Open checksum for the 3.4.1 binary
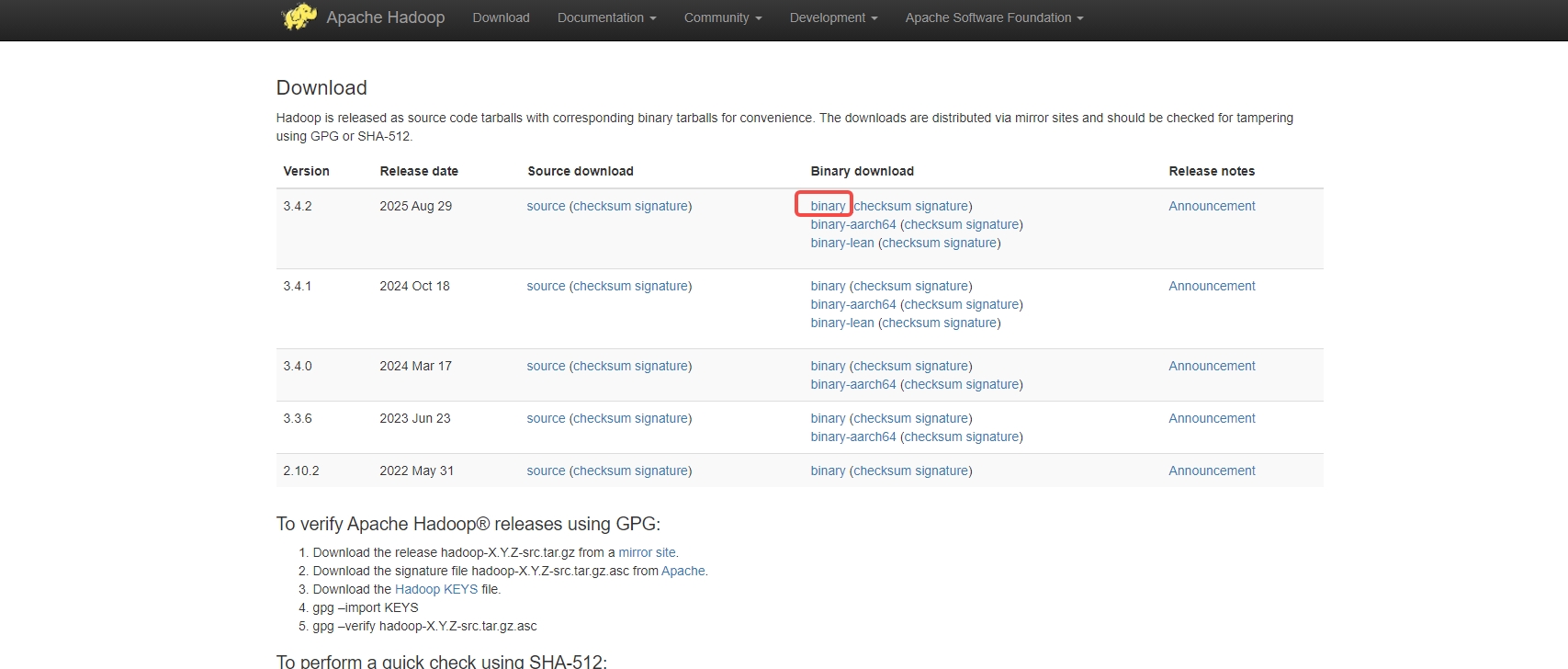Viewport: 1568px width, 669px height. (883, 286)
